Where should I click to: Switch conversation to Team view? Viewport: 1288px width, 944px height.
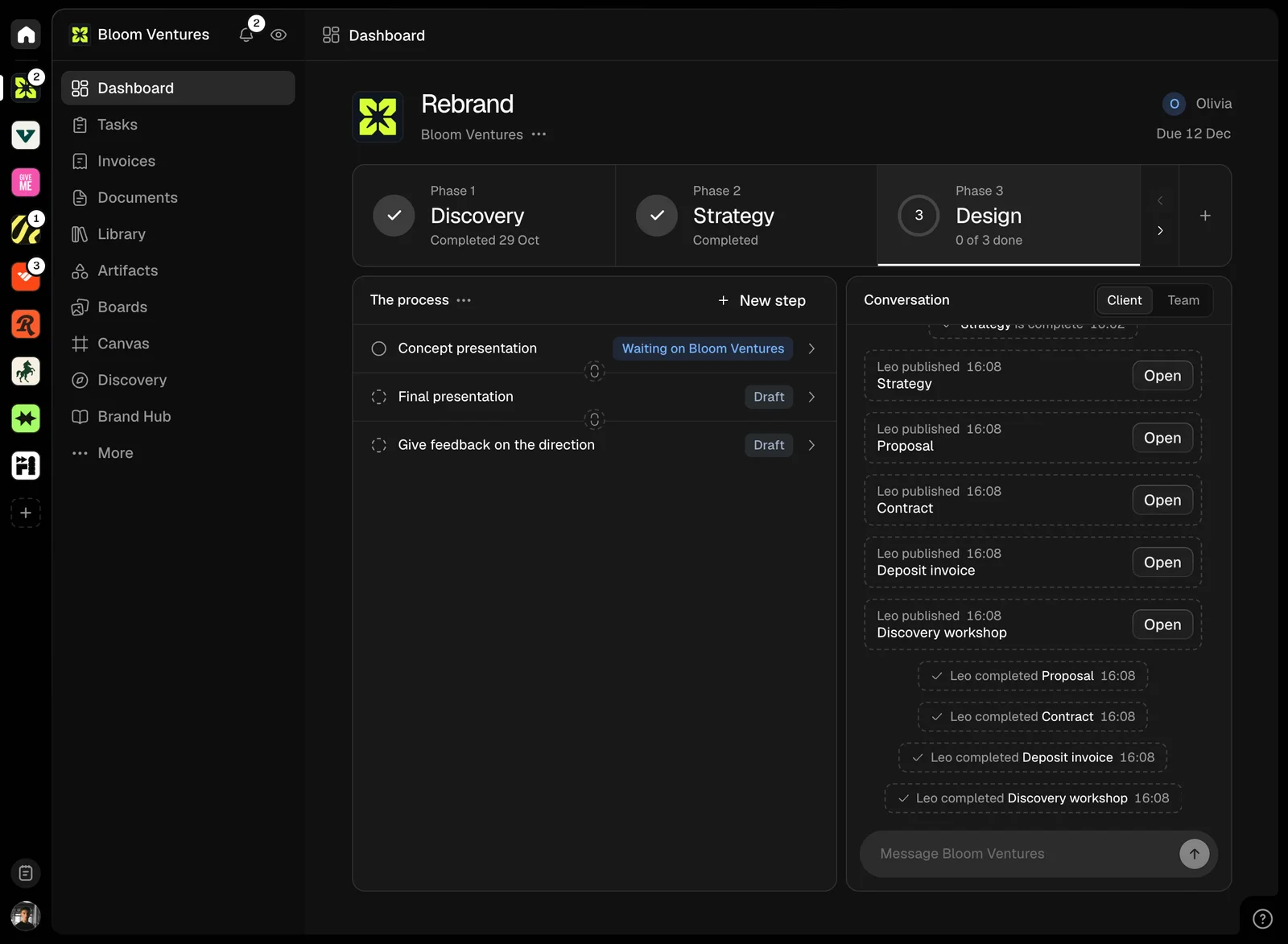click(1183, 300)
